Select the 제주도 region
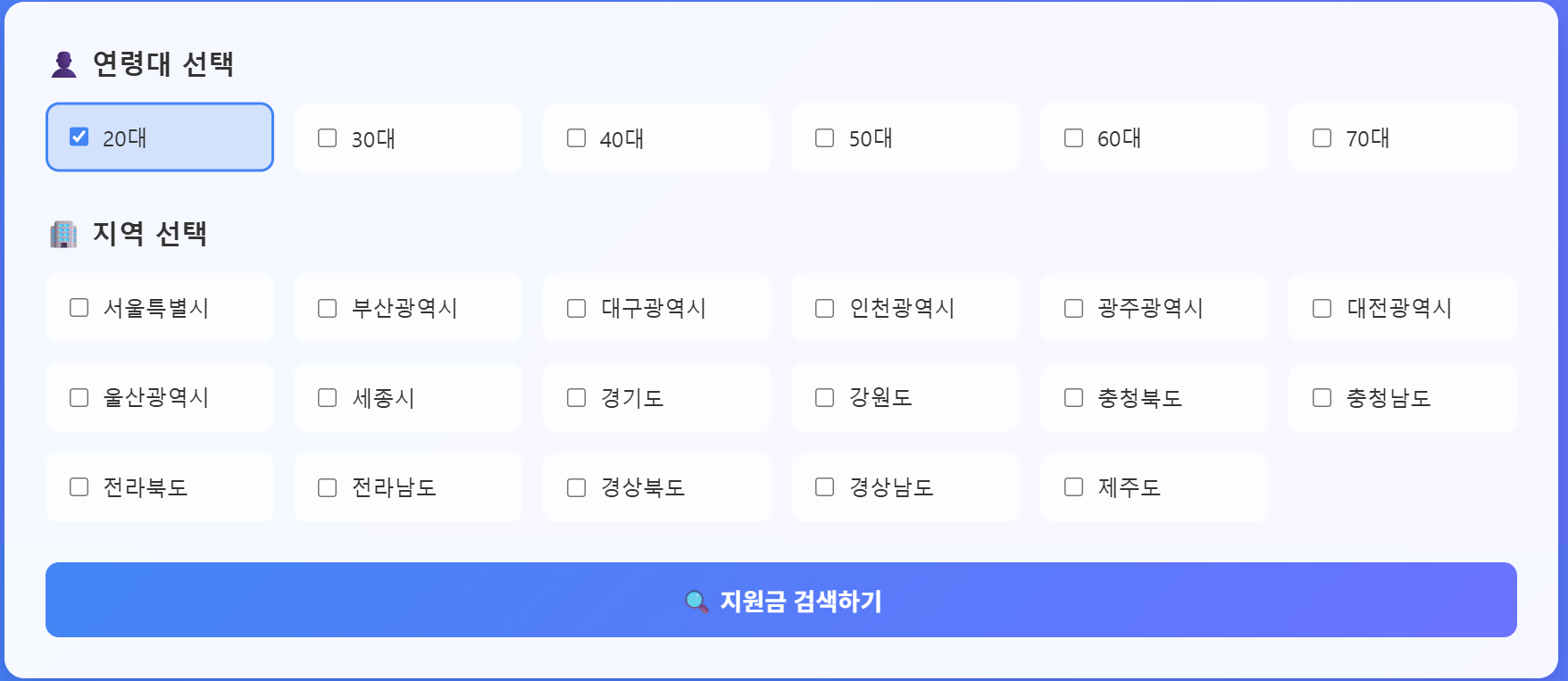1568x681 pixels. tap(1073, 487)
